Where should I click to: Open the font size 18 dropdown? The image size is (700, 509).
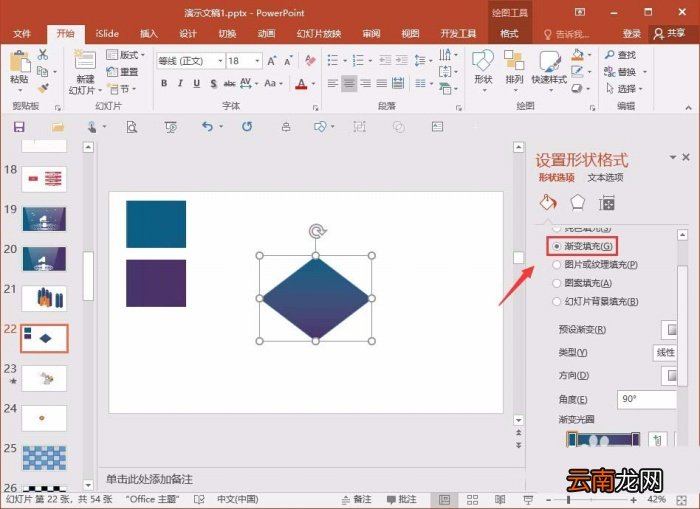tap(258, 61)
